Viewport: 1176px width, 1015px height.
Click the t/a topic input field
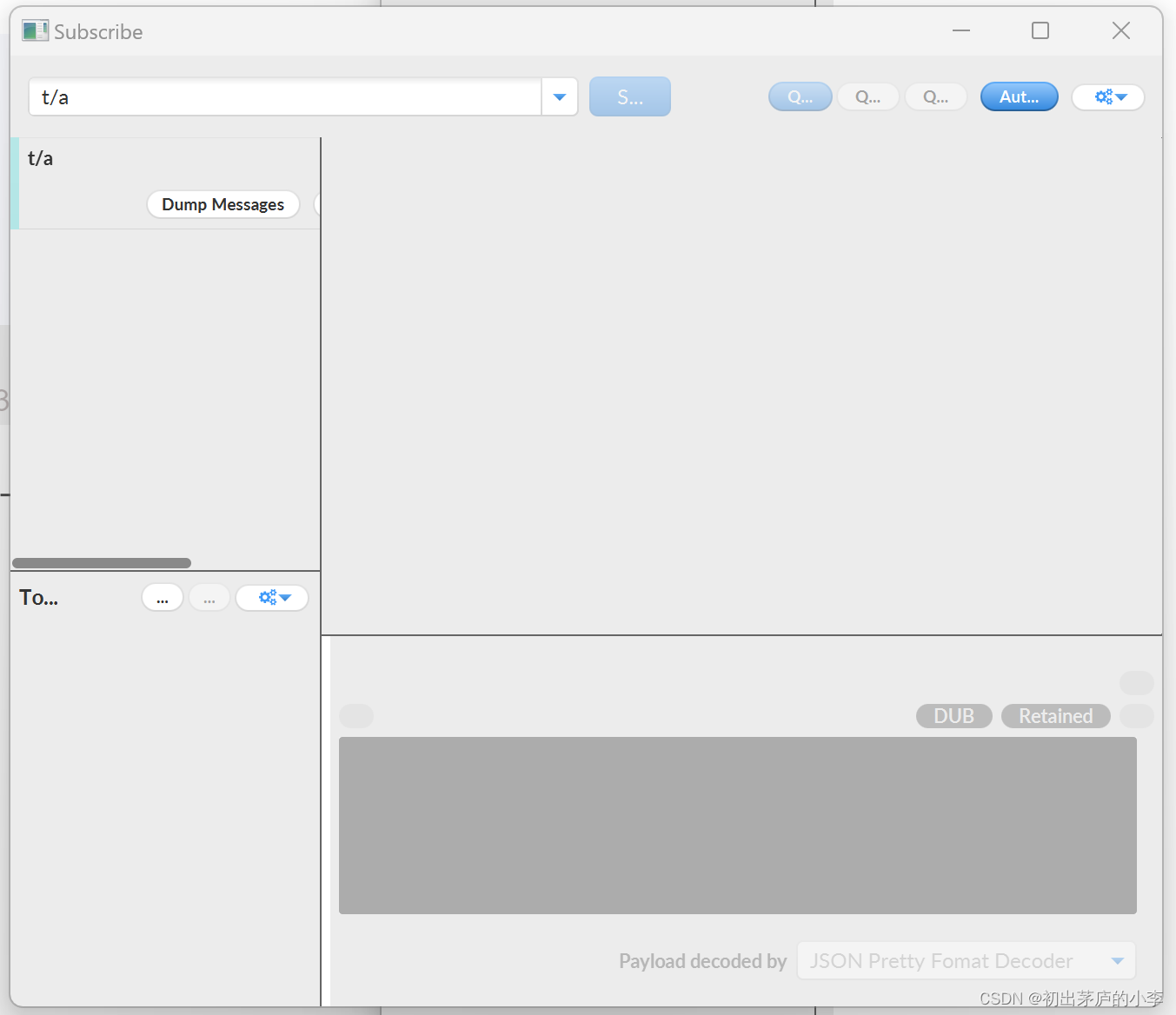point(285,97)
